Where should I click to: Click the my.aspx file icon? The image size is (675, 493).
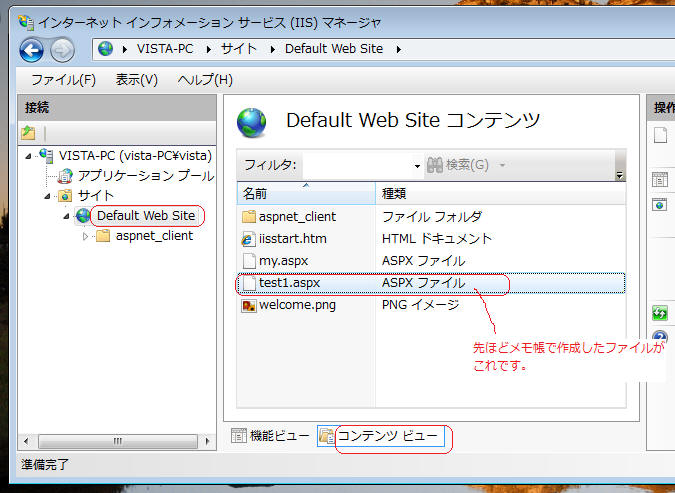click(x=249, y=261)
